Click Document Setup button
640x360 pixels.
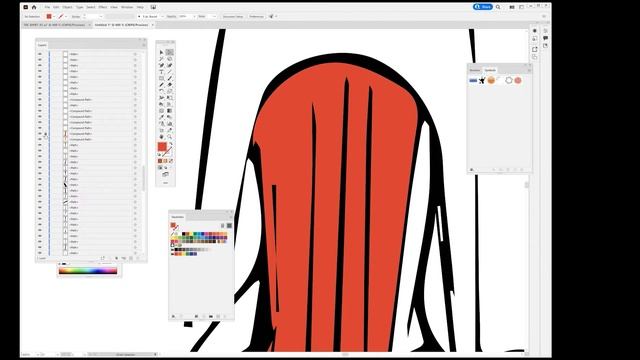point(233,16)
